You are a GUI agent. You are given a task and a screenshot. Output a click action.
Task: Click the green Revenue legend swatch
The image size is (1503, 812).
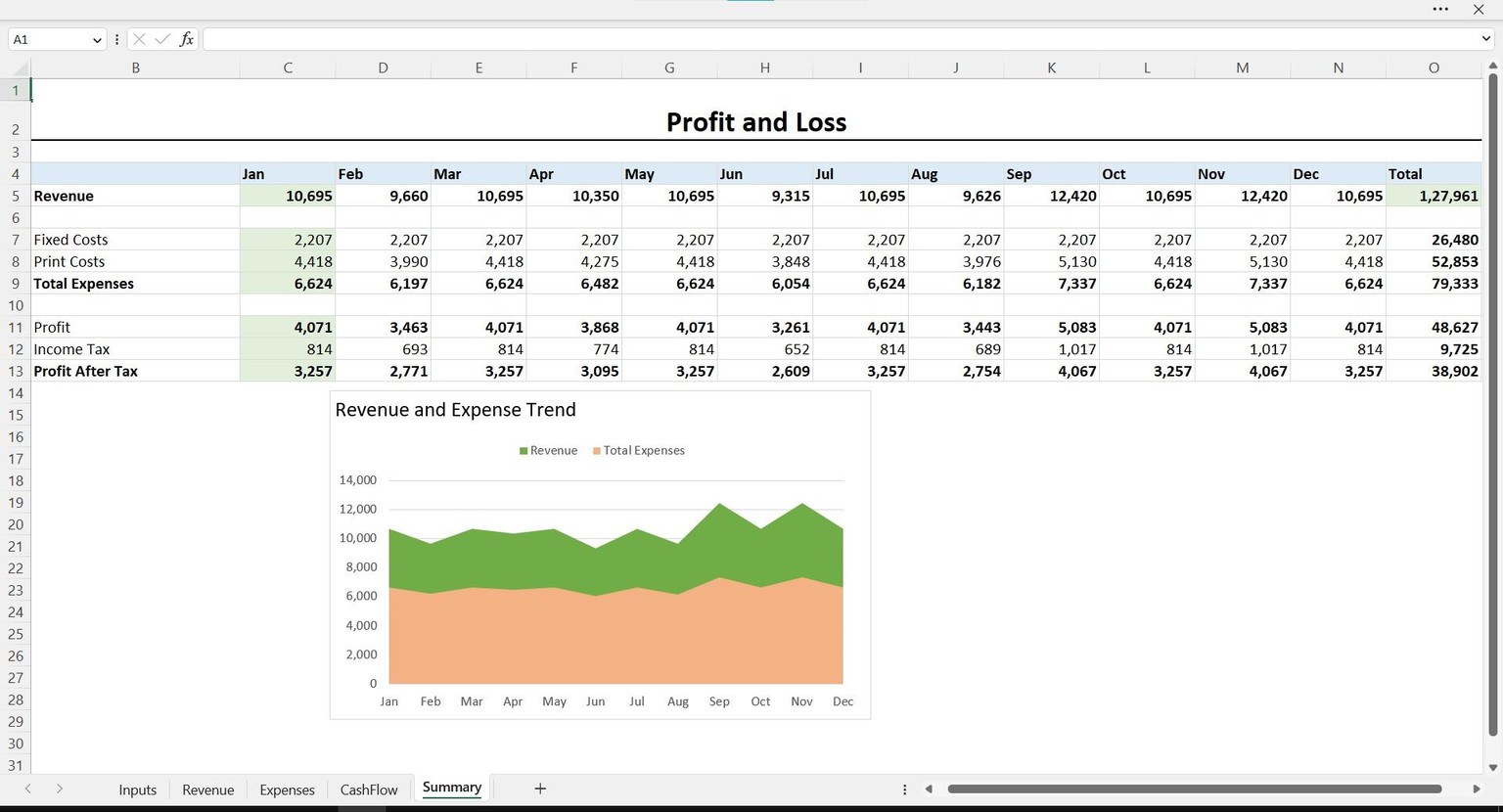click(x=524, y=451)
